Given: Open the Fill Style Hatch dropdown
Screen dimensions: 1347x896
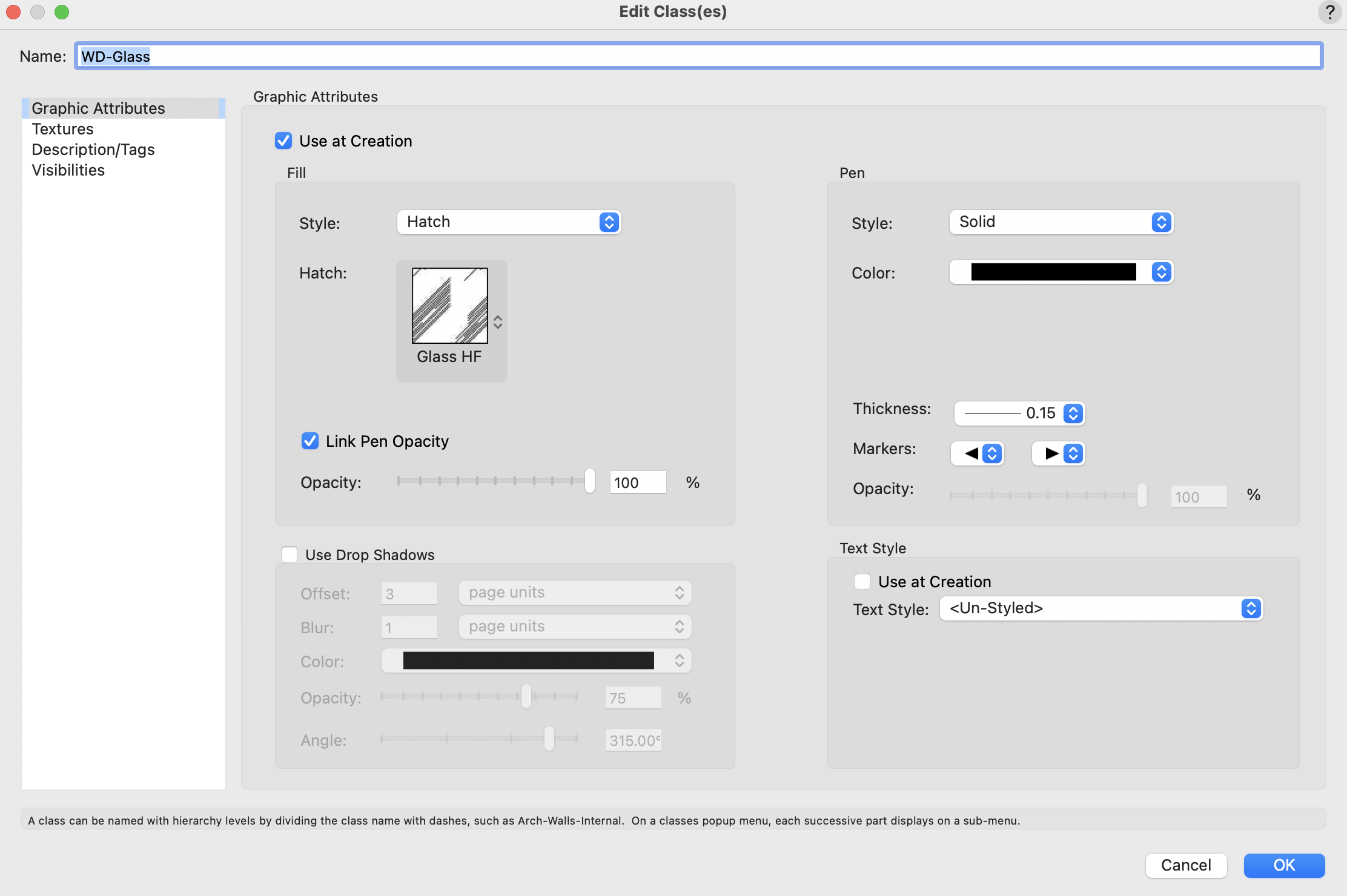Looking at the screenshot, I should (x=509, y=222).
